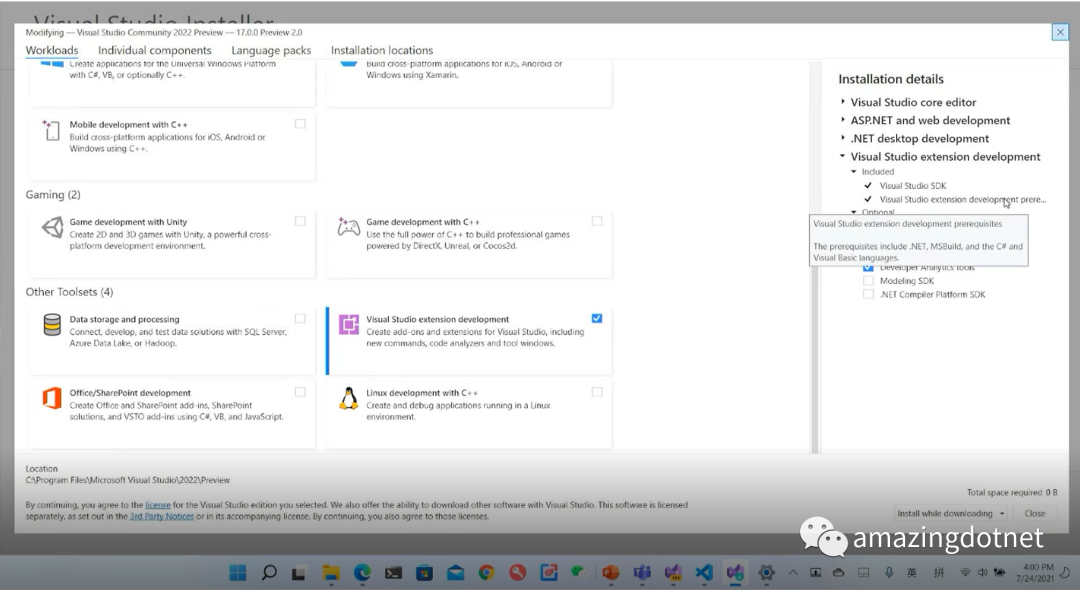Open Task View from the taskbar
The image size is (1080, 590).
[299, 573]
